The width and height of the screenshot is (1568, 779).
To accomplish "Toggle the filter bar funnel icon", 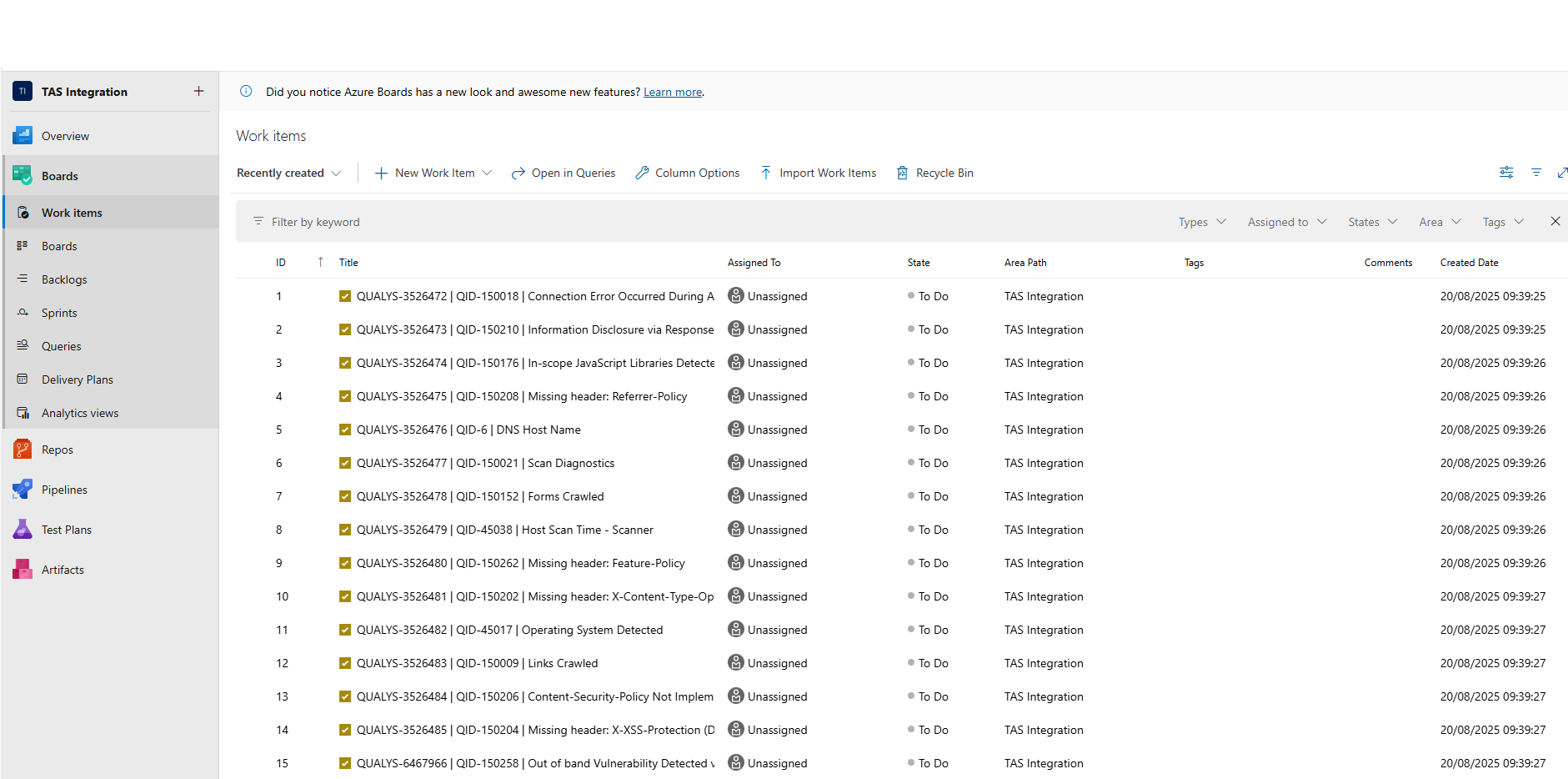I will click(1536, 173).
